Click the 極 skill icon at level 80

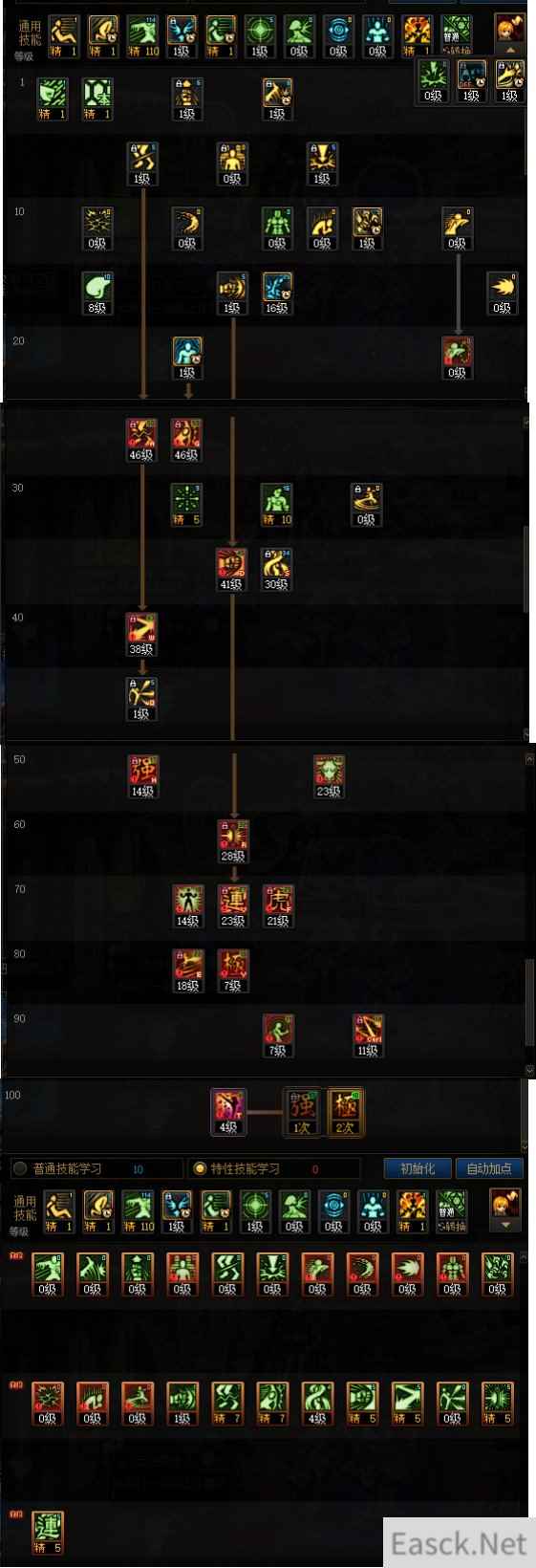tap(232, 970)
